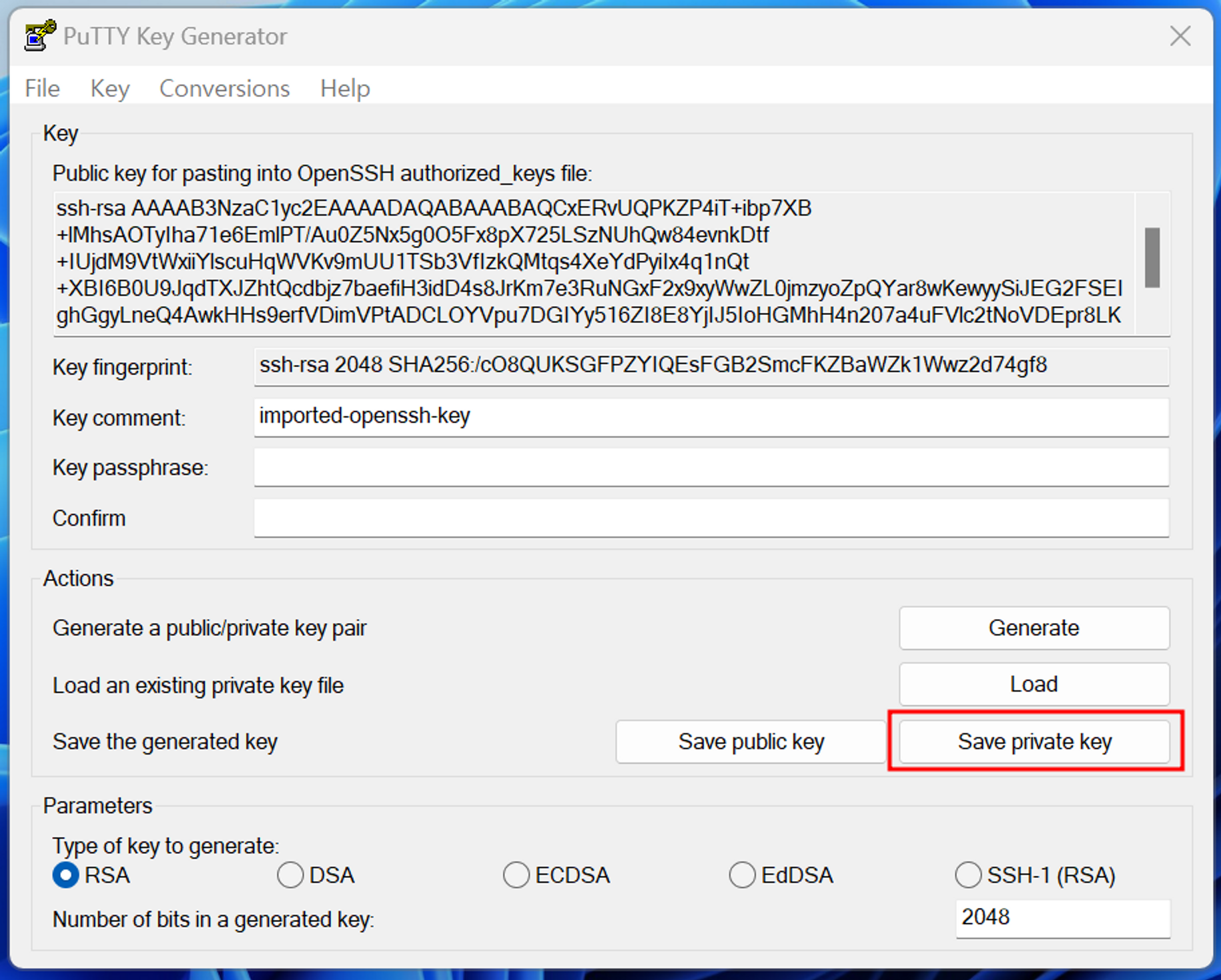Open the Conversions menu

point(224,88)
